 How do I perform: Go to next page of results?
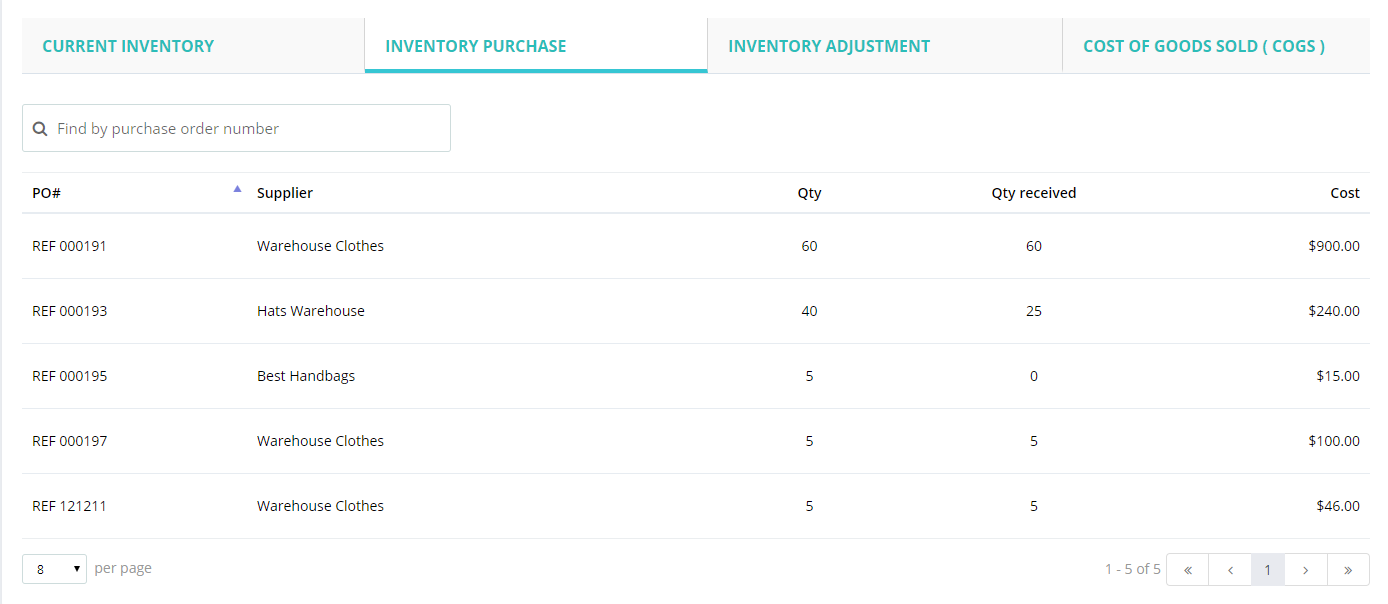pyautogui.click(x=1306, y=569)
